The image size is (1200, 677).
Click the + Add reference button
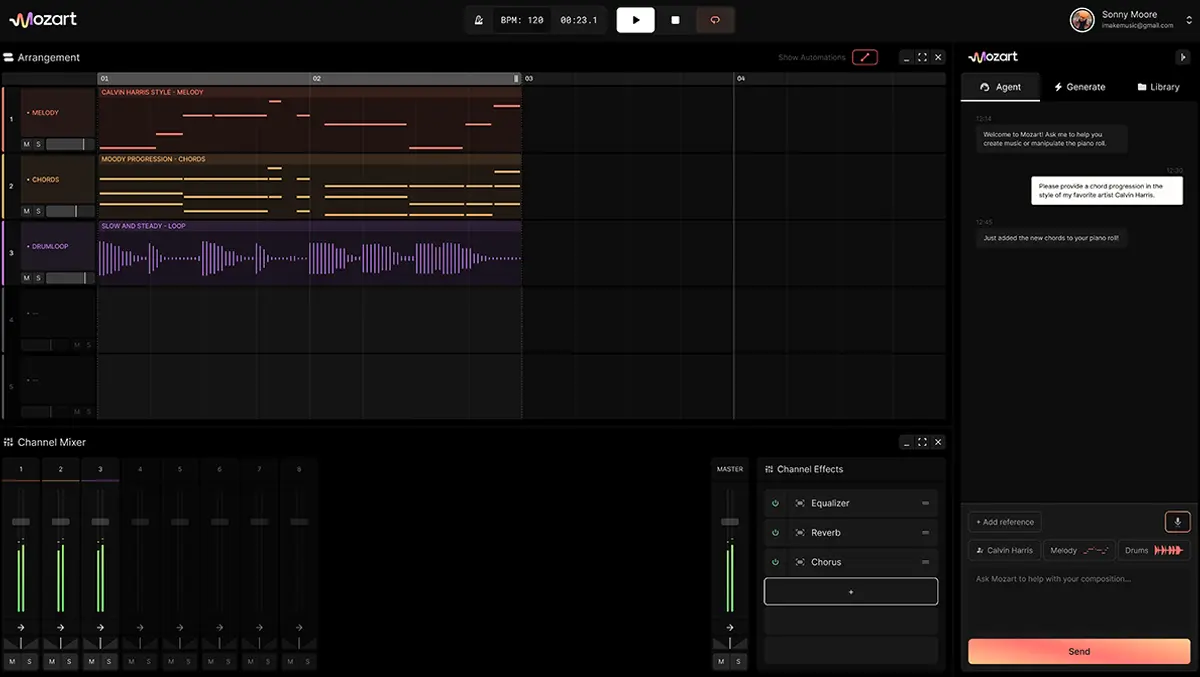(1005, 522)
